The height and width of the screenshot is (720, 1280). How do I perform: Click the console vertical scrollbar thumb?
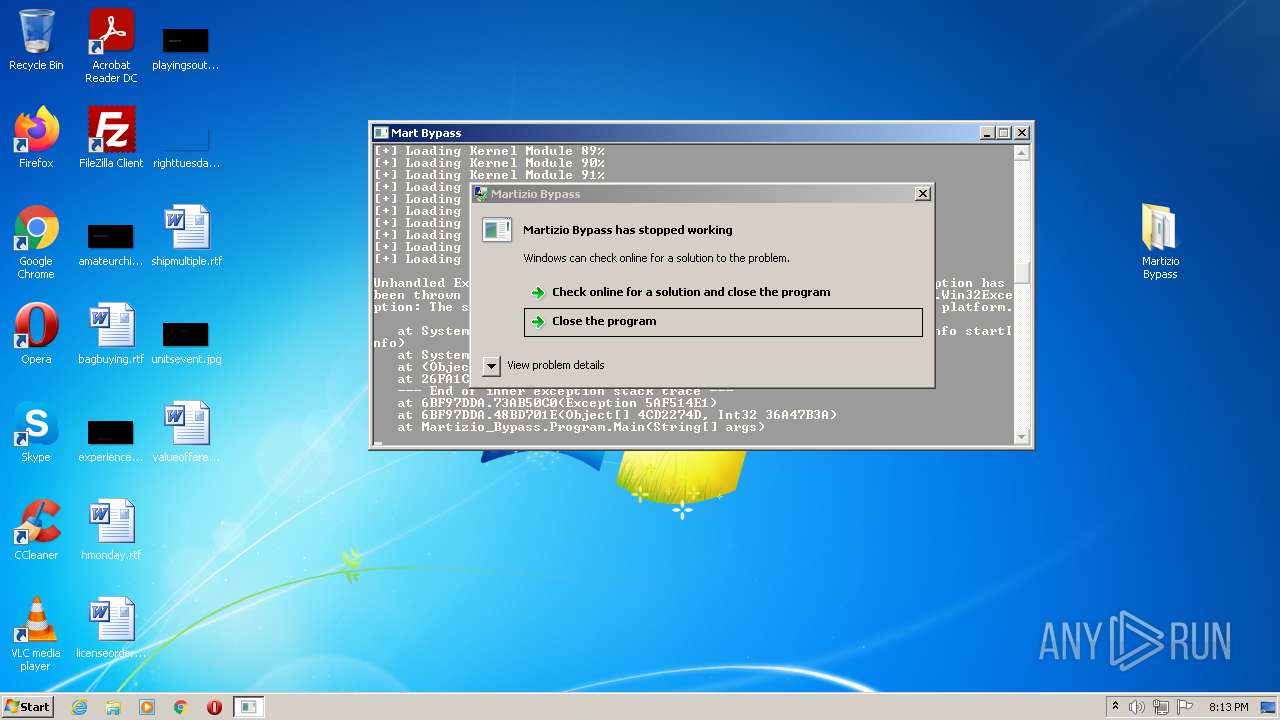(x=1021, y=272)
